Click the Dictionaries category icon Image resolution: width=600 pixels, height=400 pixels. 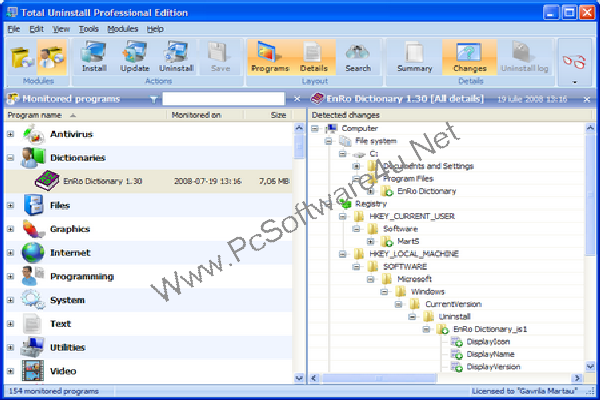pyautogui.click(x=33, y=158)
